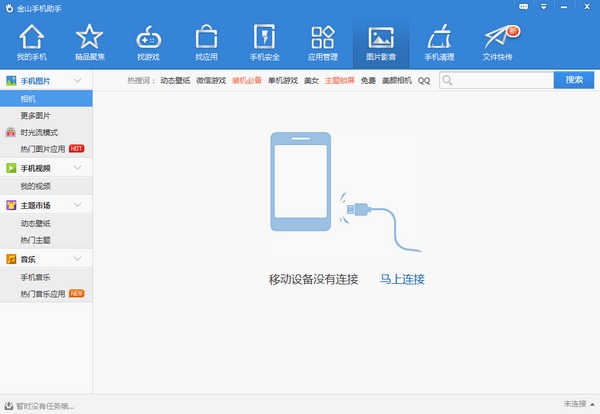Image resolution: width=600 pixels, height=414 pixels.
Task: Click 音乐 orange note icon
Action: (11, 259)
